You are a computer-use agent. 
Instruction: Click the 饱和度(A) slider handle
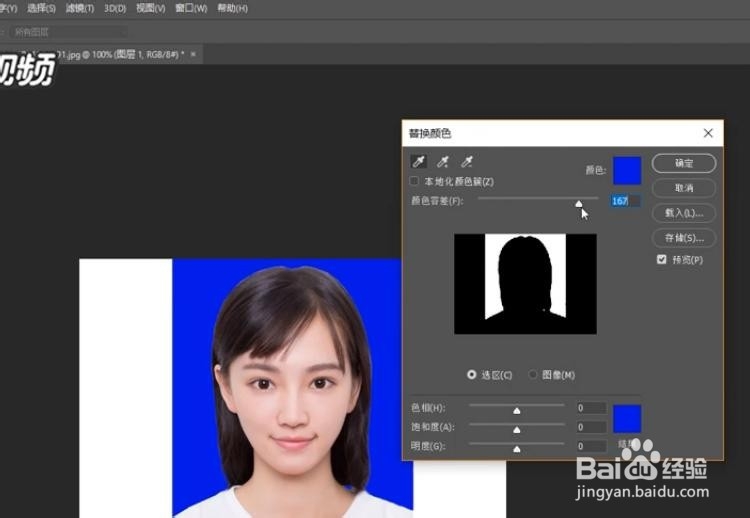pos(517,430)
